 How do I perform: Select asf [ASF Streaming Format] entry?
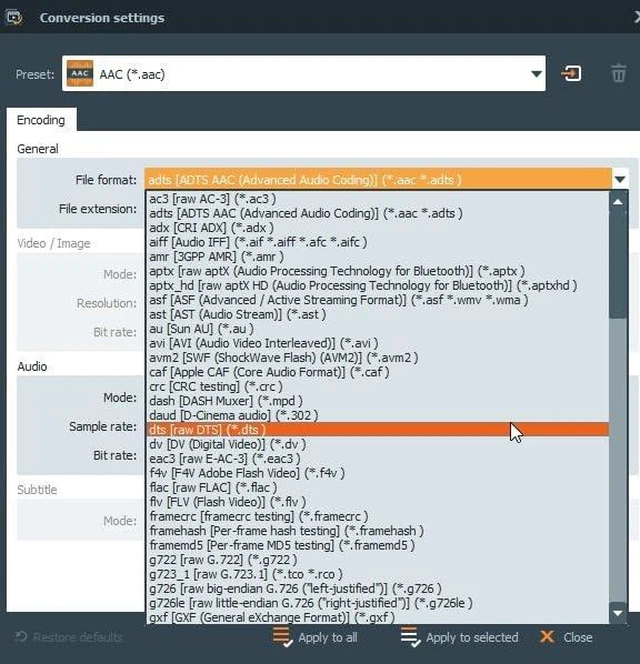(377, 300)
